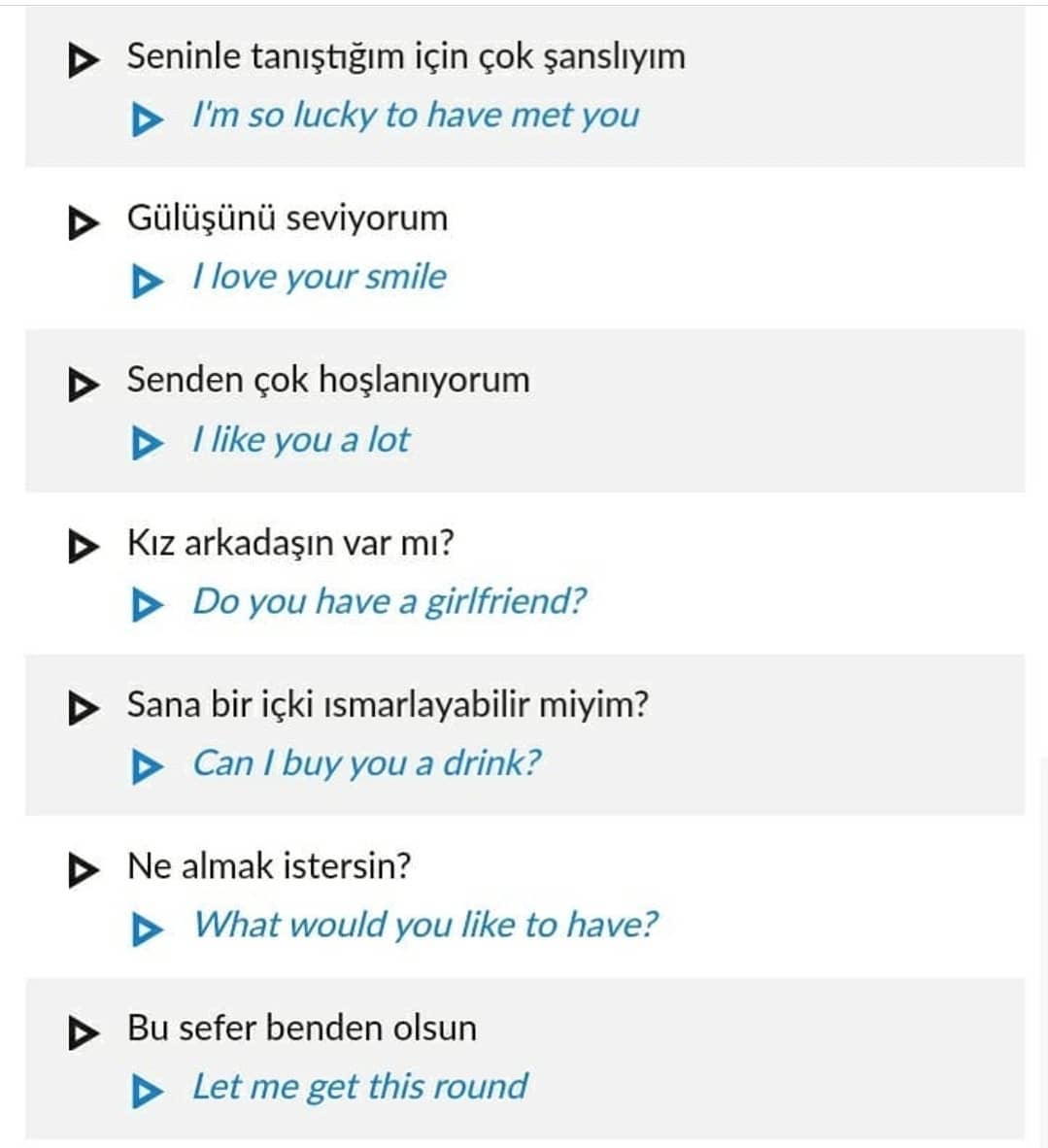
Task: Play blue icon for 'Can I buy you a drink?'
Action: [148, 767]
